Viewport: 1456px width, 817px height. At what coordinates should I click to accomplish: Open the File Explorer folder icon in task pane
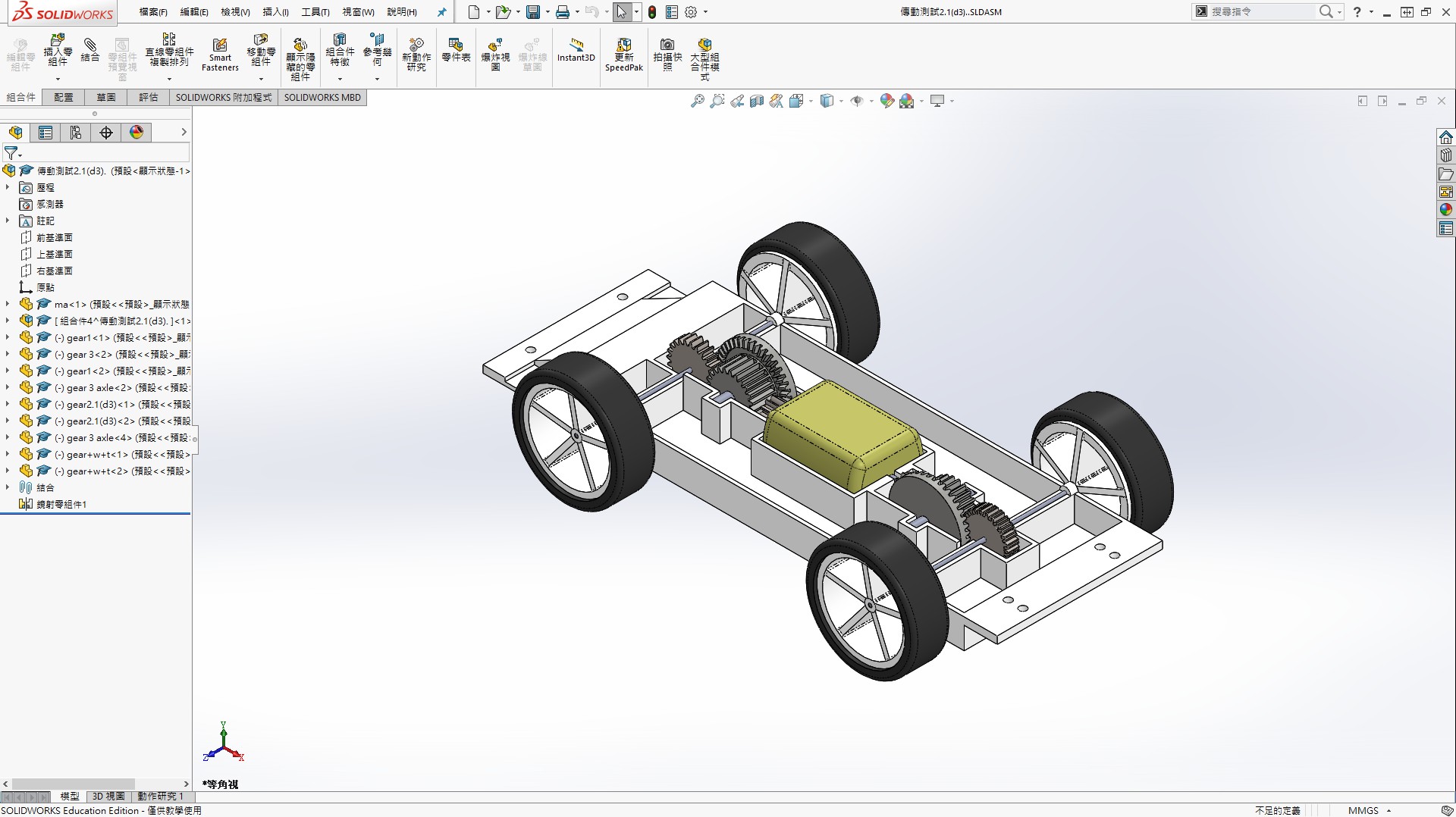click(1446, 174)
